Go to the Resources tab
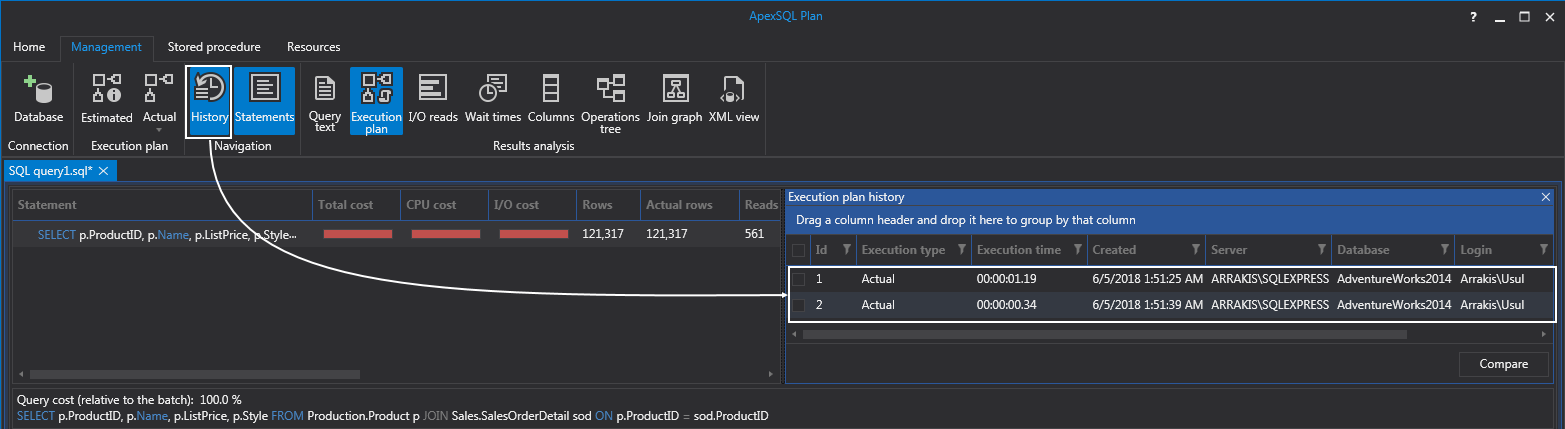Screen dimensions: 1565x429 pos(314,47)
